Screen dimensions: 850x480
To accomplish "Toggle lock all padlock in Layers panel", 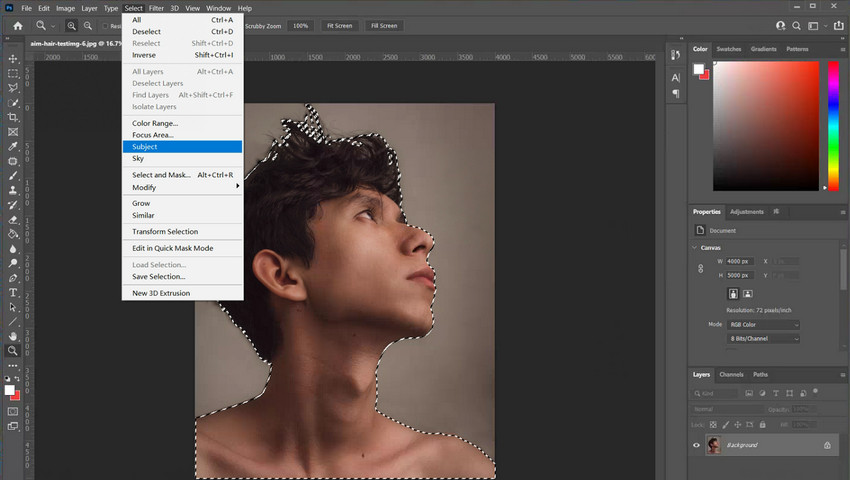I will click(763, 425).
